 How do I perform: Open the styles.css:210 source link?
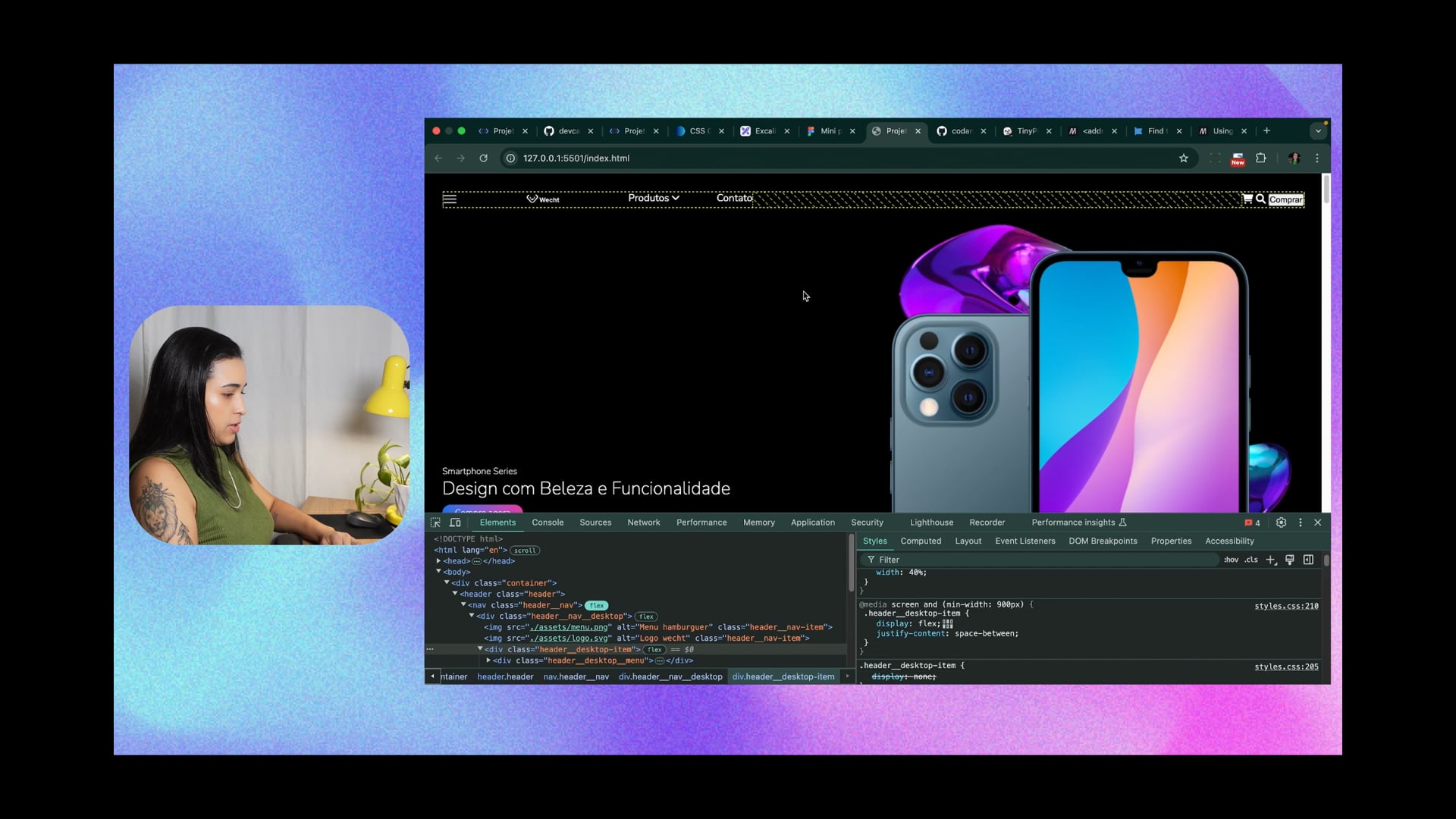tap(1286, 606)
